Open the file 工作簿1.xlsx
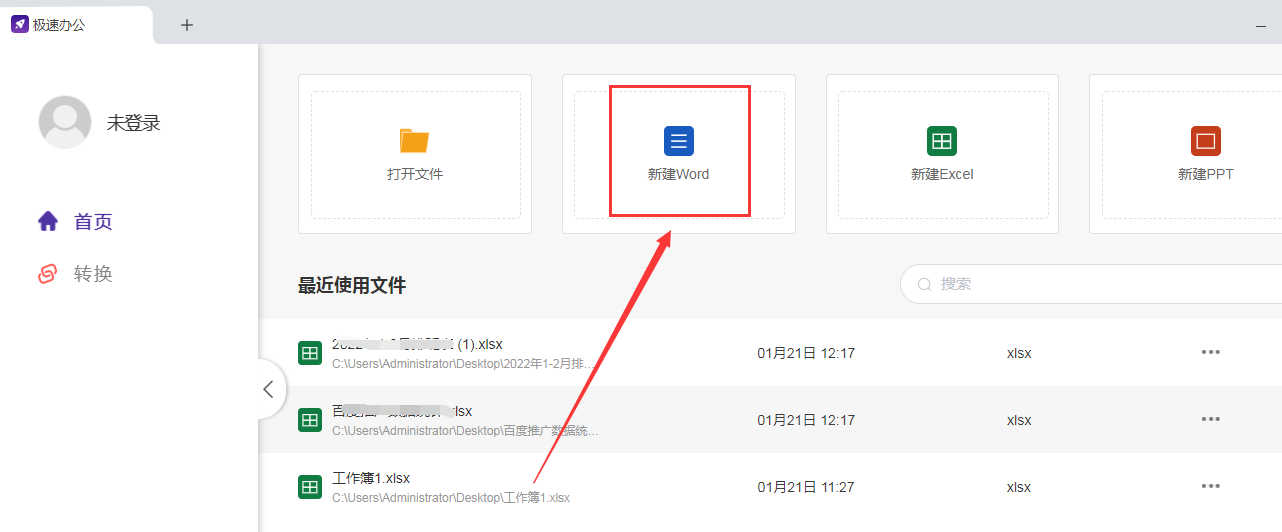This screenshot has height=532, width=1282. (371, 478)
